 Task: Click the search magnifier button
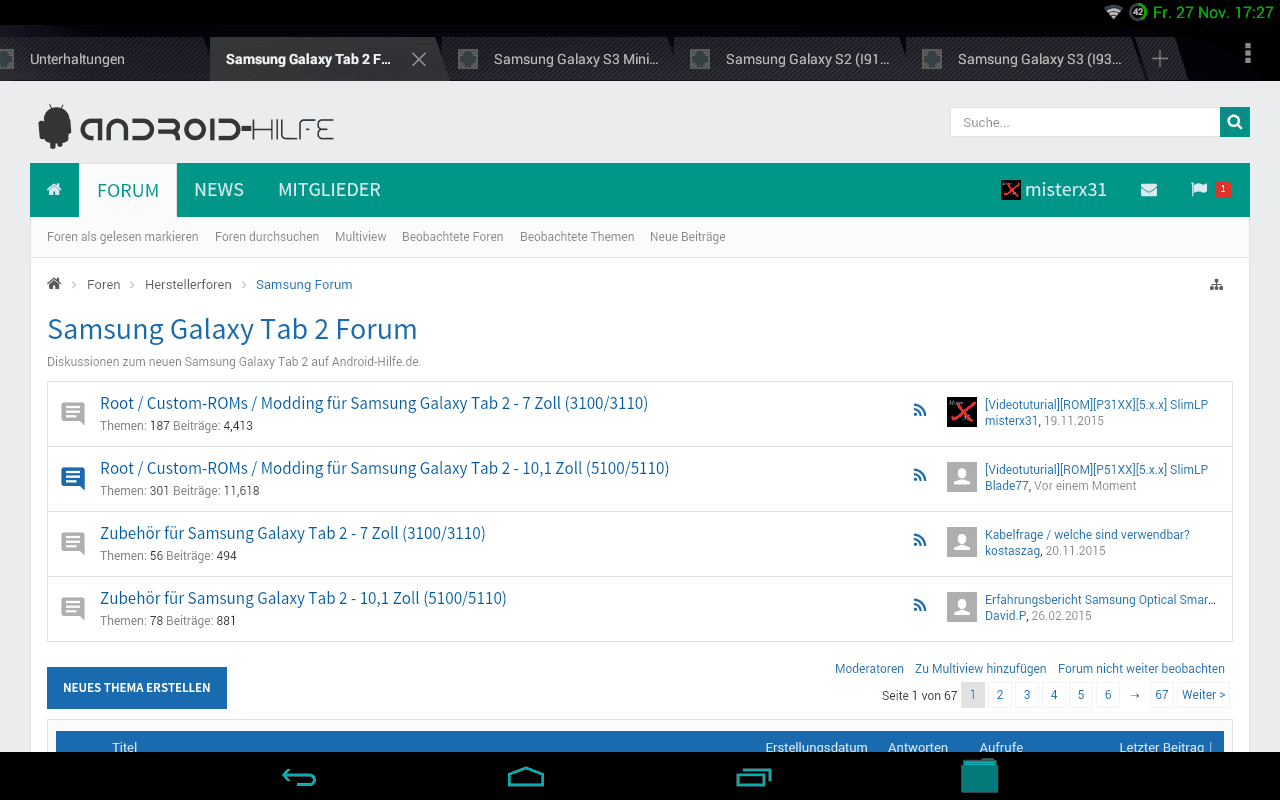click(1235, 122)
